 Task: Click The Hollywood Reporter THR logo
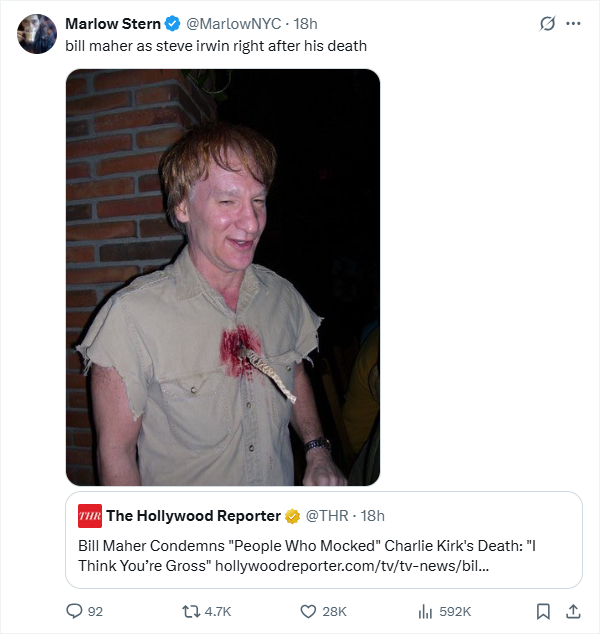click(90, 516)
